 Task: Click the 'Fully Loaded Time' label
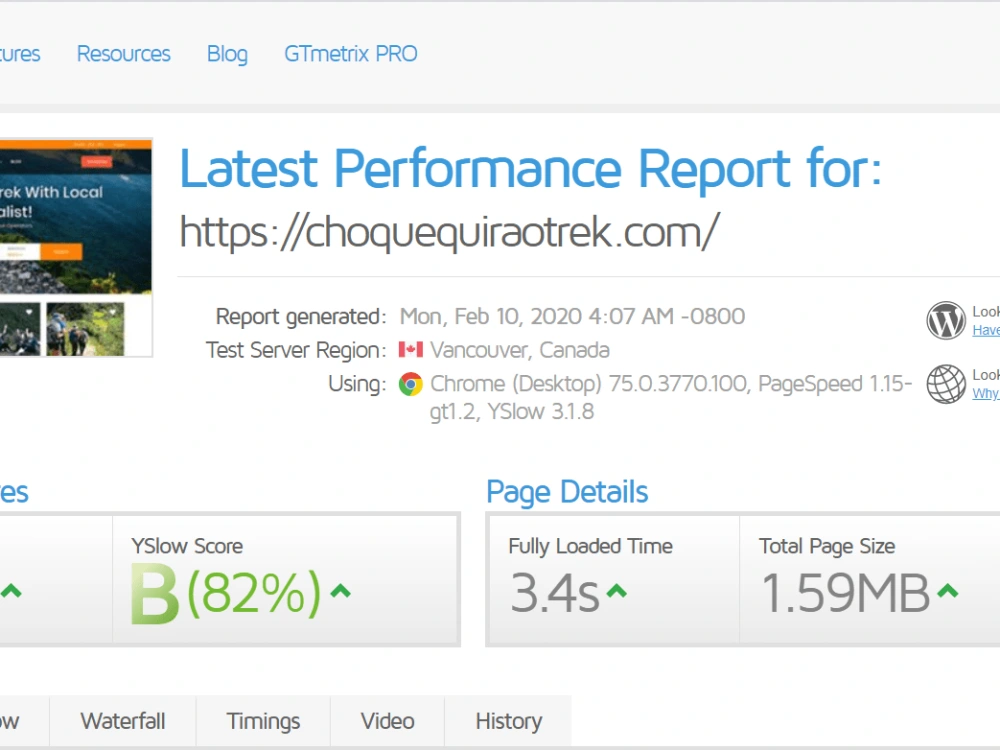click(x=591, y=547)
